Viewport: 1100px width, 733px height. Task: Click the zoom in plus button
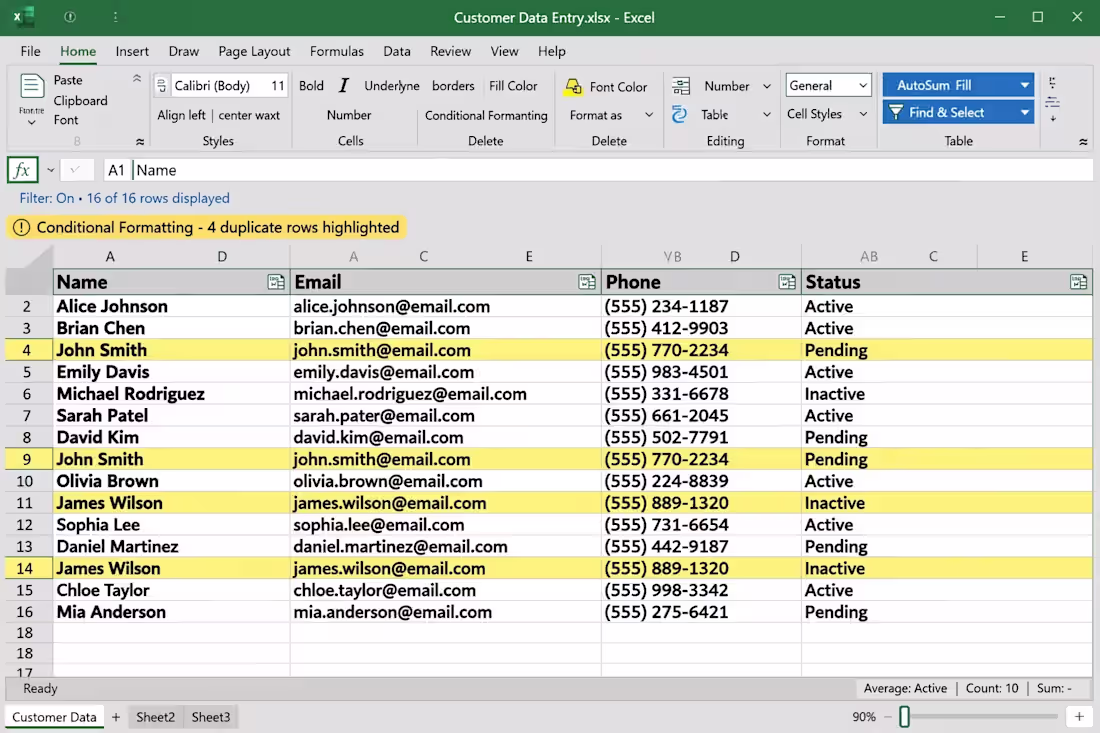(x=1079, y=716)
